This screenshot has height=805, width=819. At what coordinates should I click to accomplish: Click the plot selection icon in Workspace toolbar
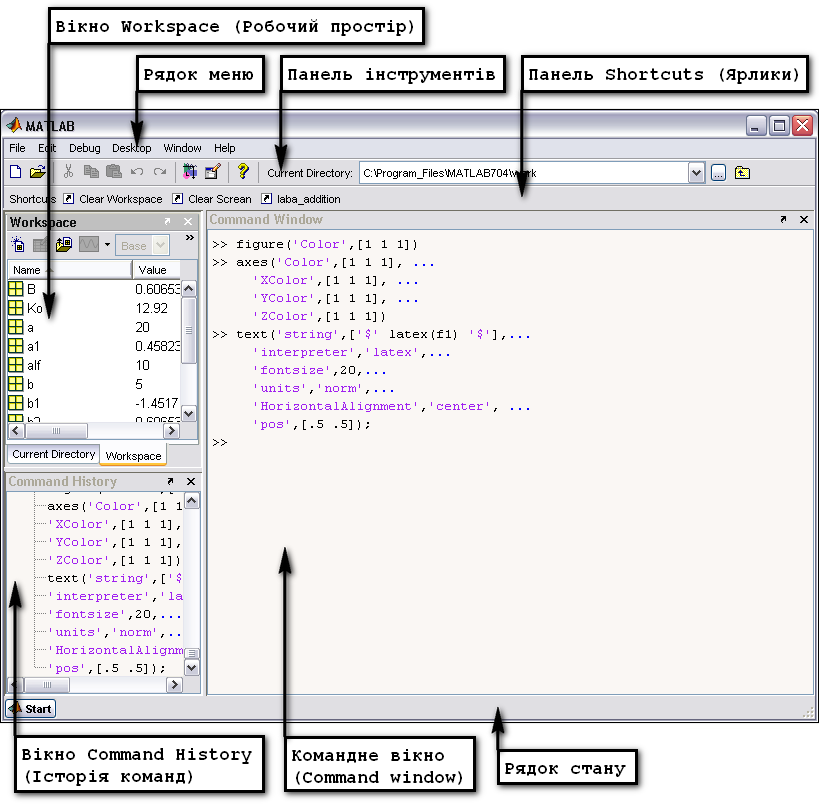pyautogui.click(x=89, y=244)
